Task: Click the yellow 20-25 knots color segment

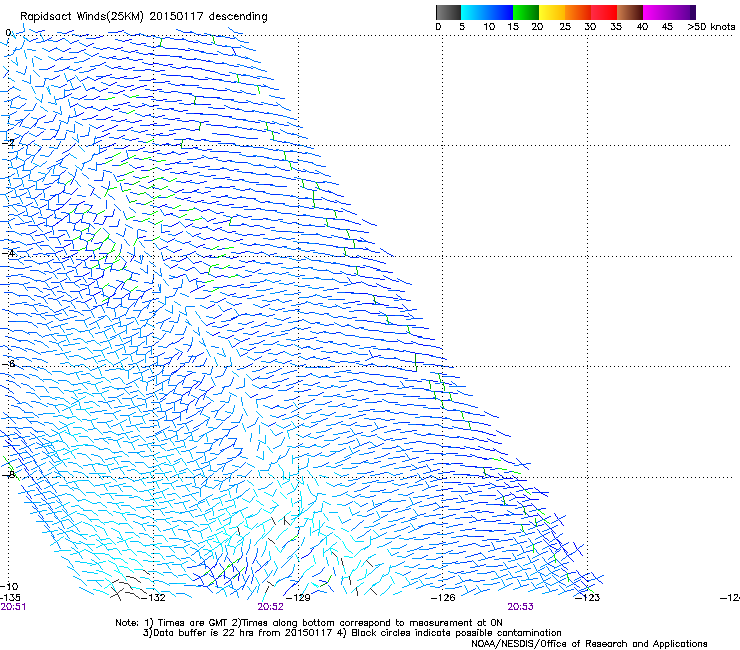Action: click(x=552, y=12)
